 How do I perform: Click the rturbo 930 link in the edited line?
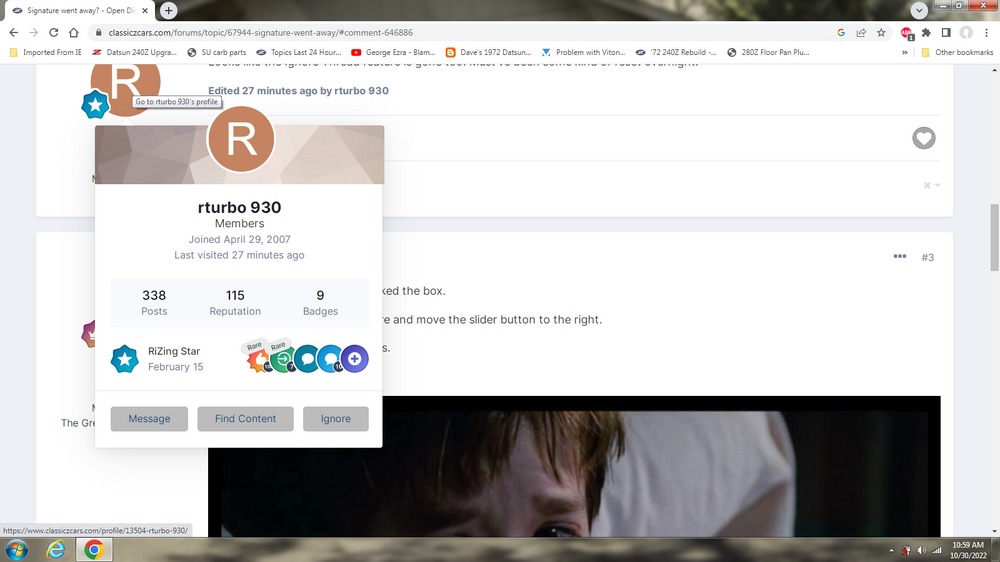362,91
